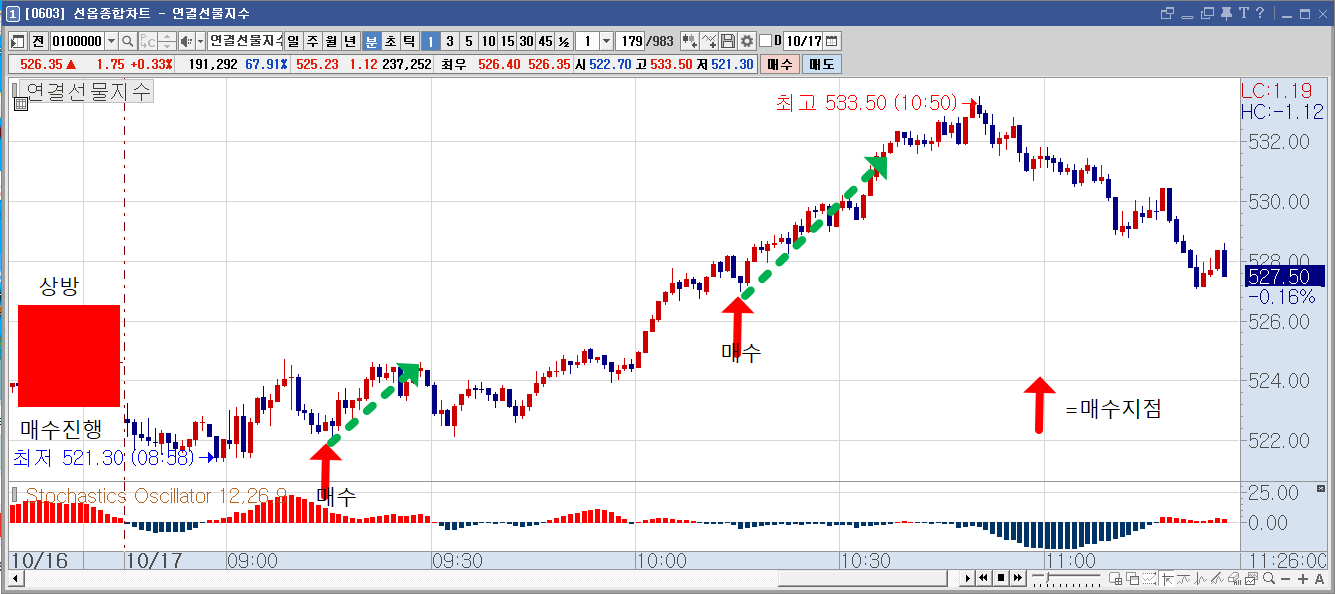Screen dimensions: 1335x594
Task: Zoom out chart with the minus icon
Action: pyautogui.click(x=1286, y=579)
